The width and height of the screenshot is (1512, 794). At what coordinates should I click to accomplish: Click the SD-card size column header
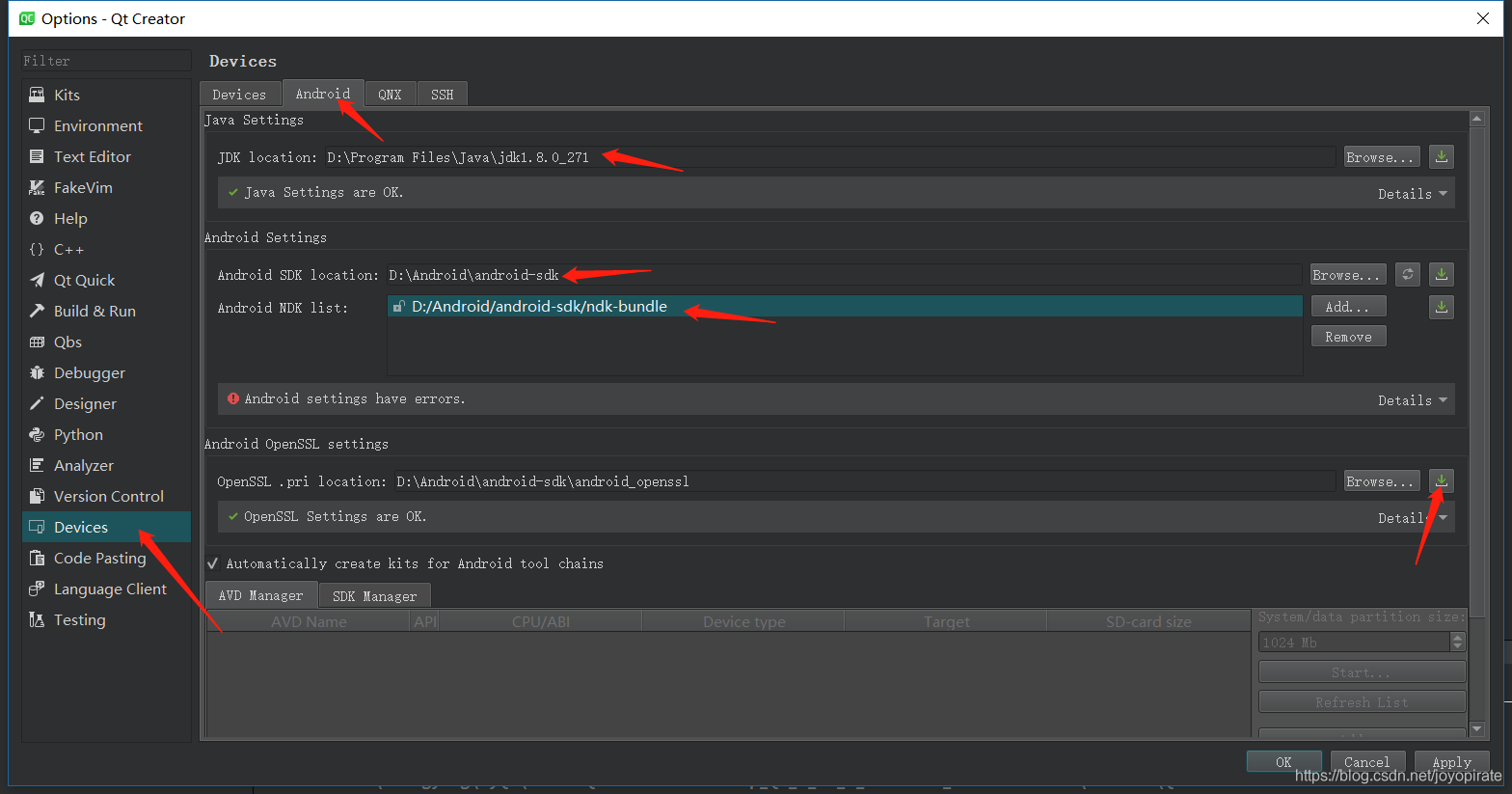coord(1148,621)
